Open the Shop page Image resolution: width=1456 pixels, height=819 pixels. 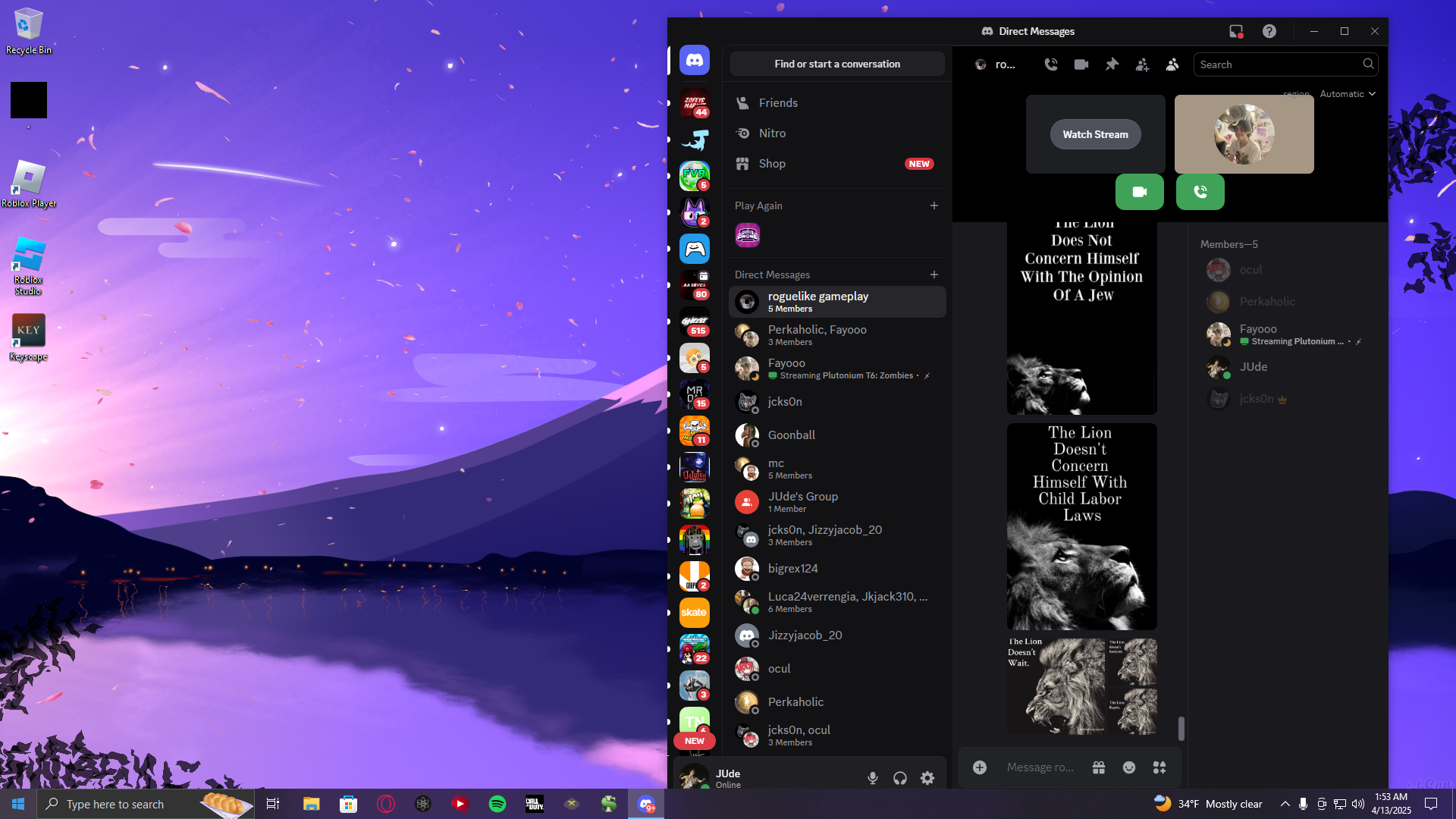click(x=837, y=164)
